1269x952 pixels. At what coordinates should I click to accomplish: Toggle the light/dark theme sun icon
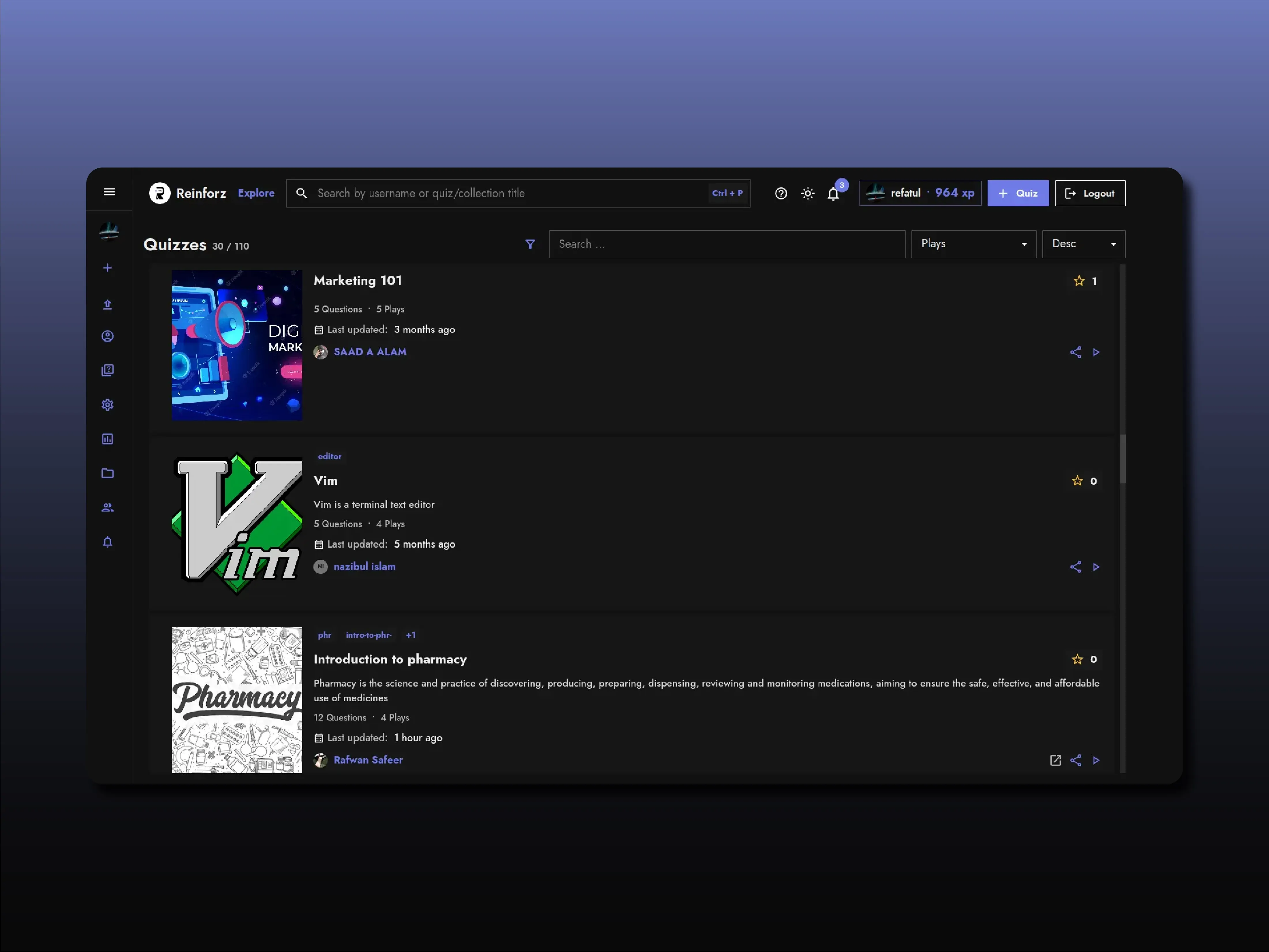tap(808, 194)
